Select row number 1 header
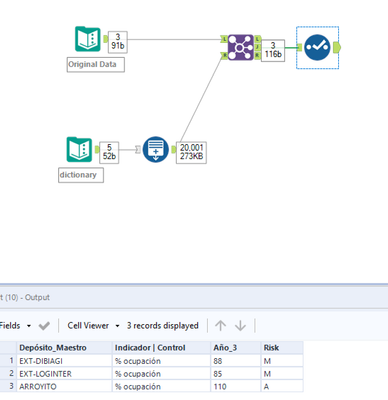 (8, 361)
